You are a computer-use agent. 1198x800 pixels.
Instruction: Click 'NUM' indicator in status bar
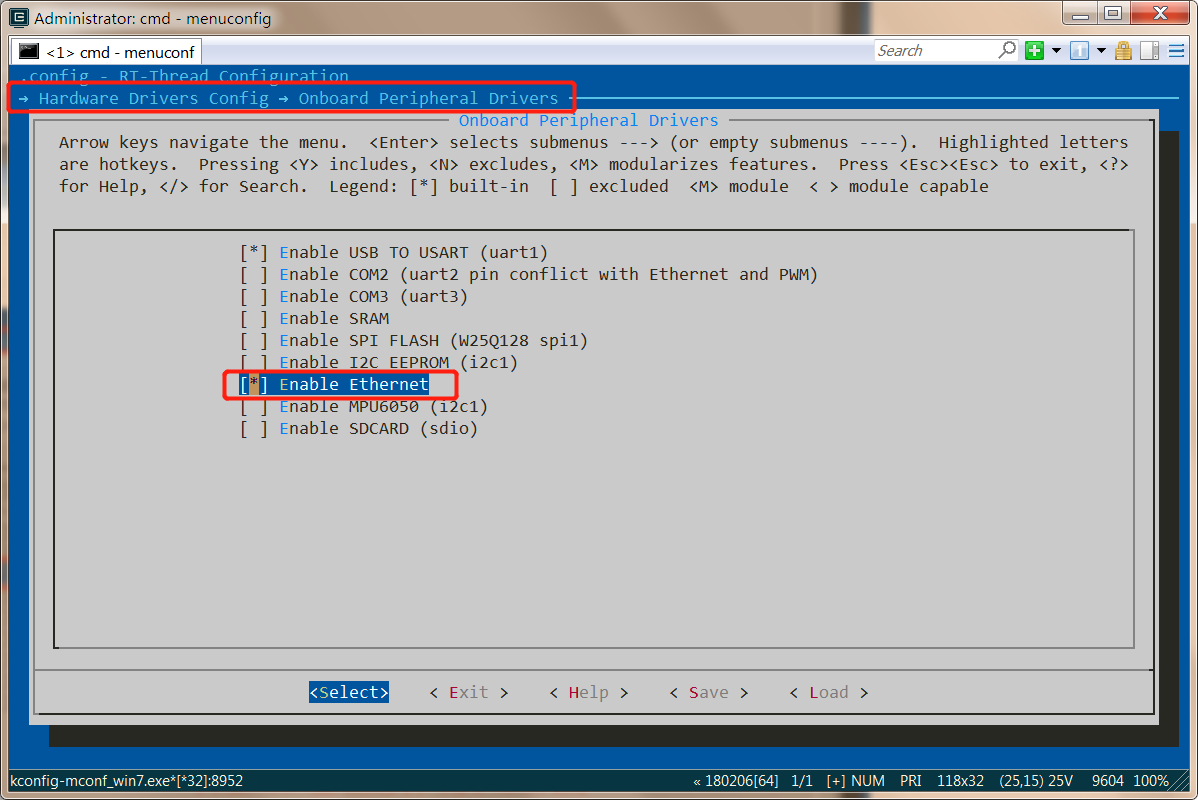(868, 781)
